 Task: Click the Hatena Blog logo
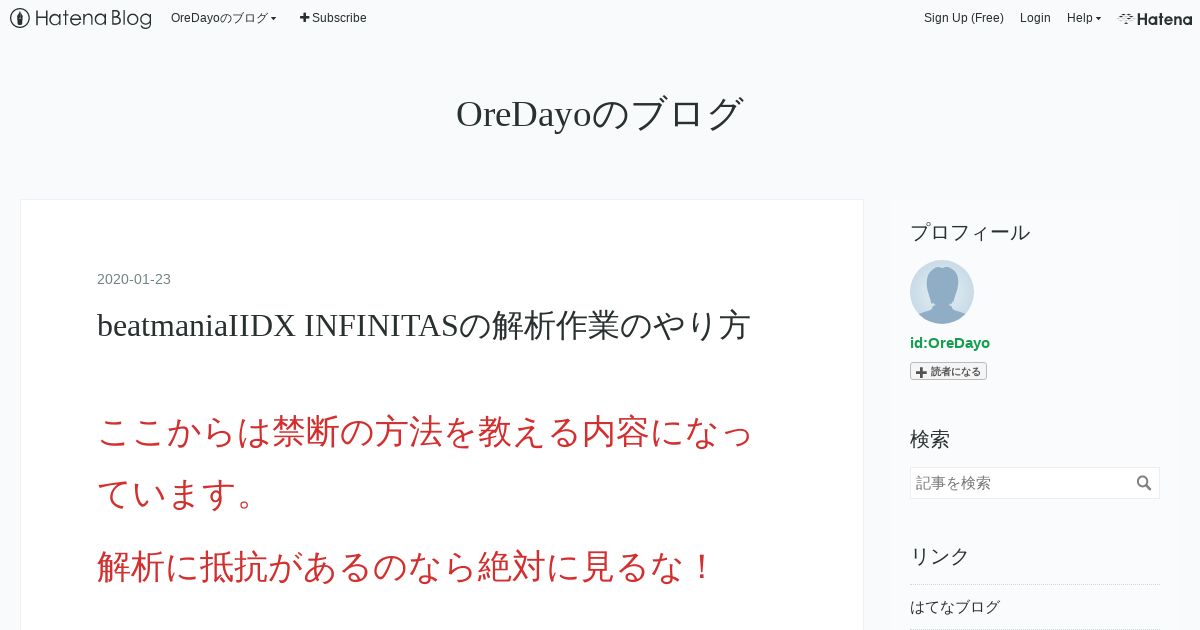click(x=81, y=18)
